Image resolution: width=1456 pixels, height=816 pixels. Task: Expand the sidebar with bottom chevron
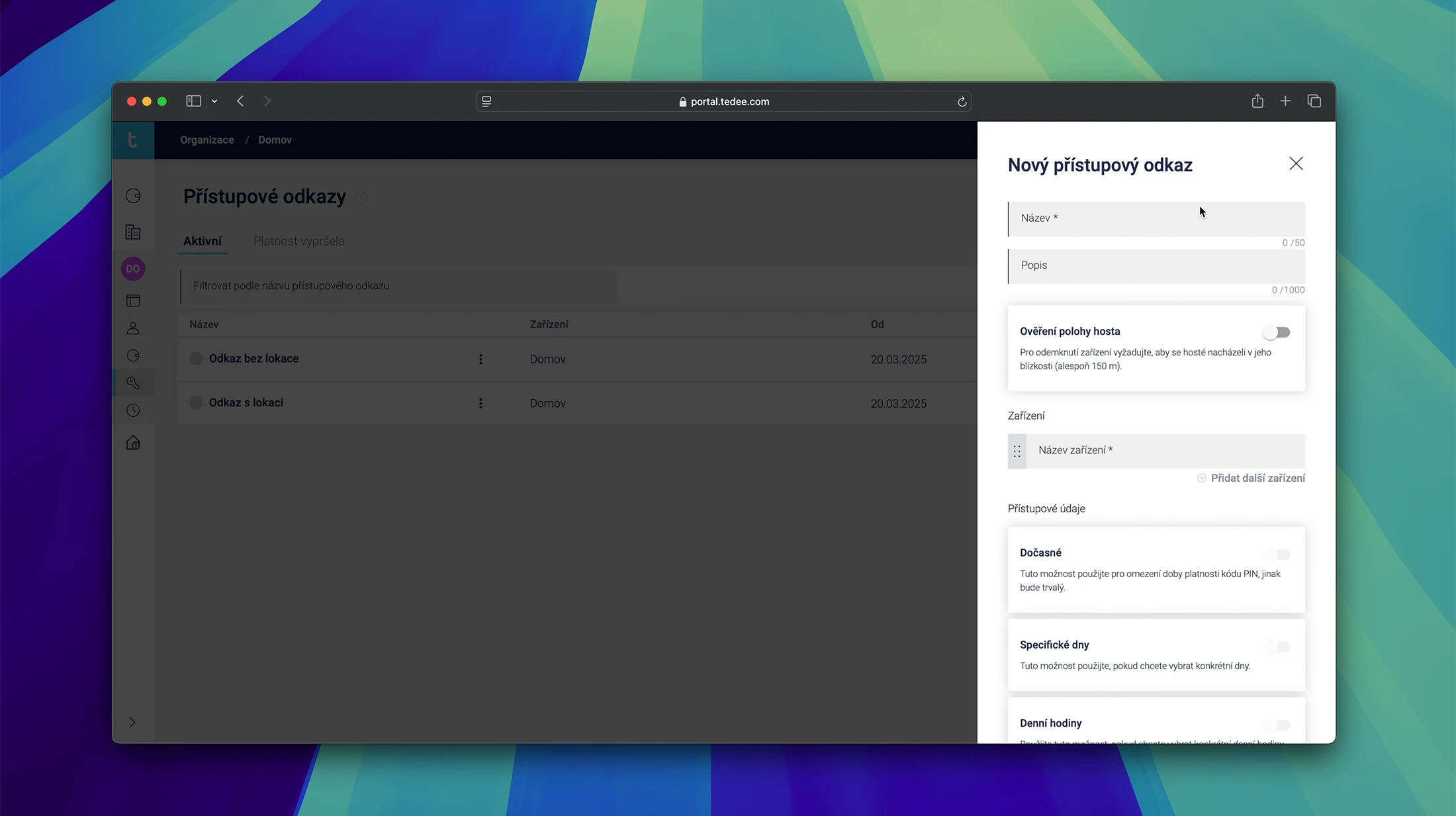coord(132,722)
